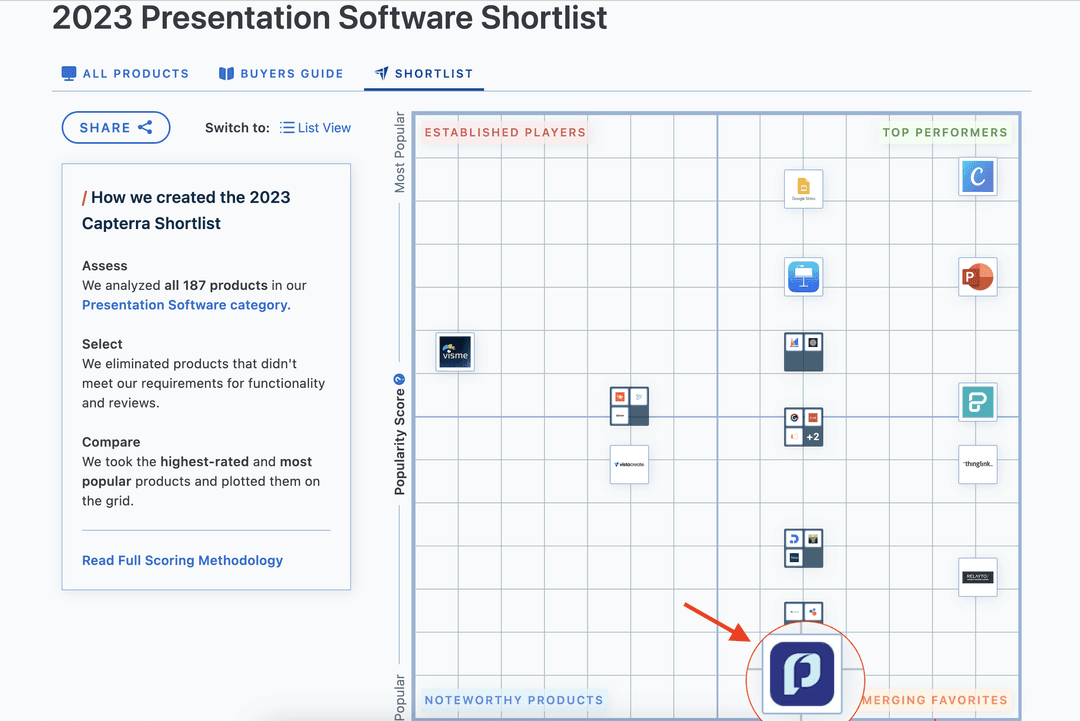Screen dimensions: 1080x721
Task: Select the Canva icon in Top Performers quadrant
Action: point(977,177)
